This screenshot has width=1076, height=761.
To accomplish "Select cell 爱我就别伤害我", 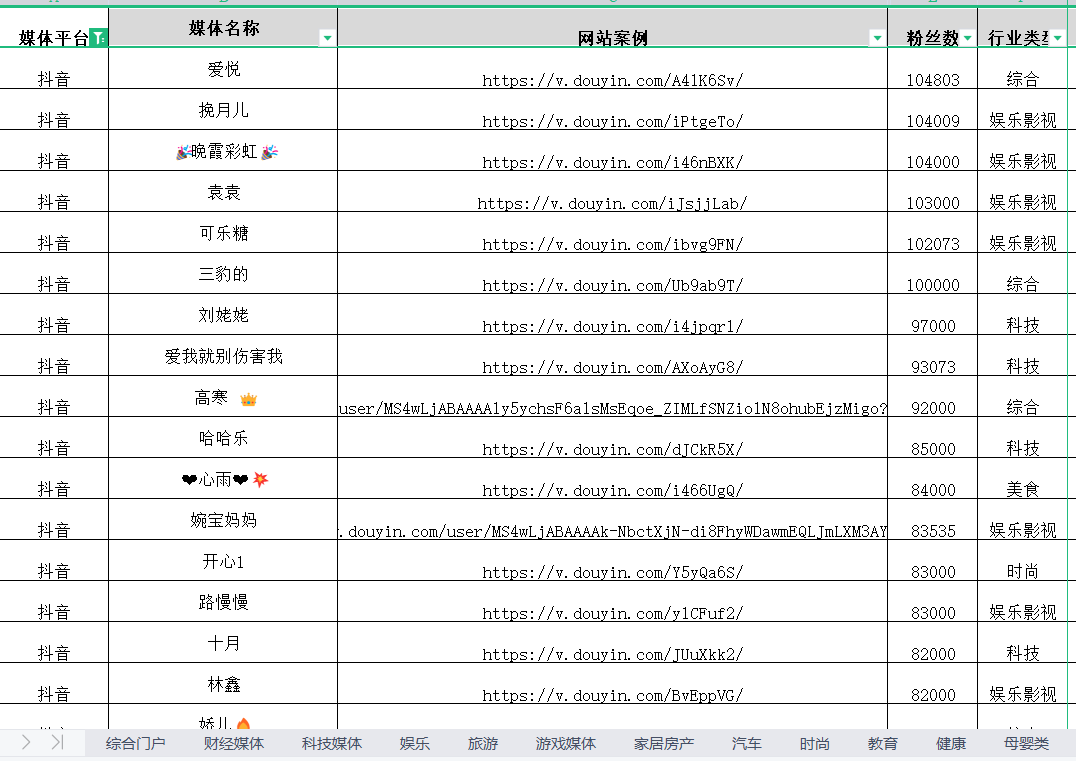I will [x=223, y=356].
